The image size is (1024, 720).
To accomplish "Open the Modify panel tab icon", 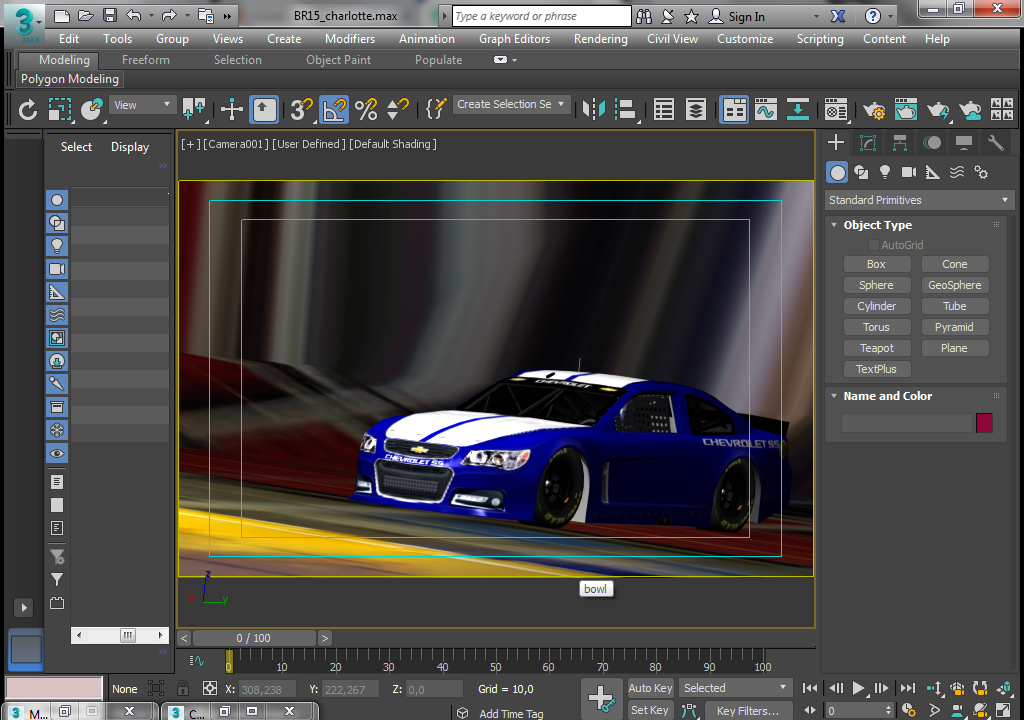I will pyautogui.click(x=867, y=142).
